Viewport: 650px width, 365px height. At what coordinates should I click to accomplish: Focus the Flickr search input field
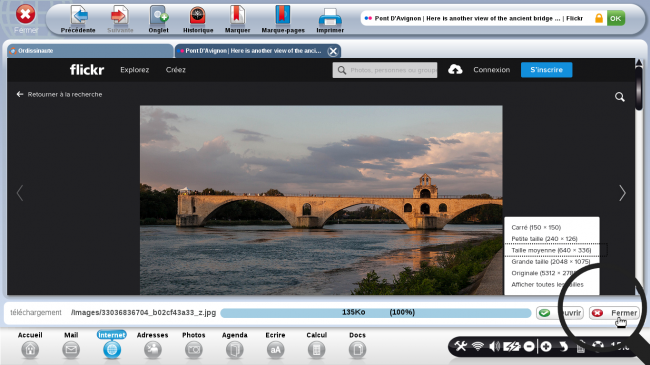click(385, 70)
